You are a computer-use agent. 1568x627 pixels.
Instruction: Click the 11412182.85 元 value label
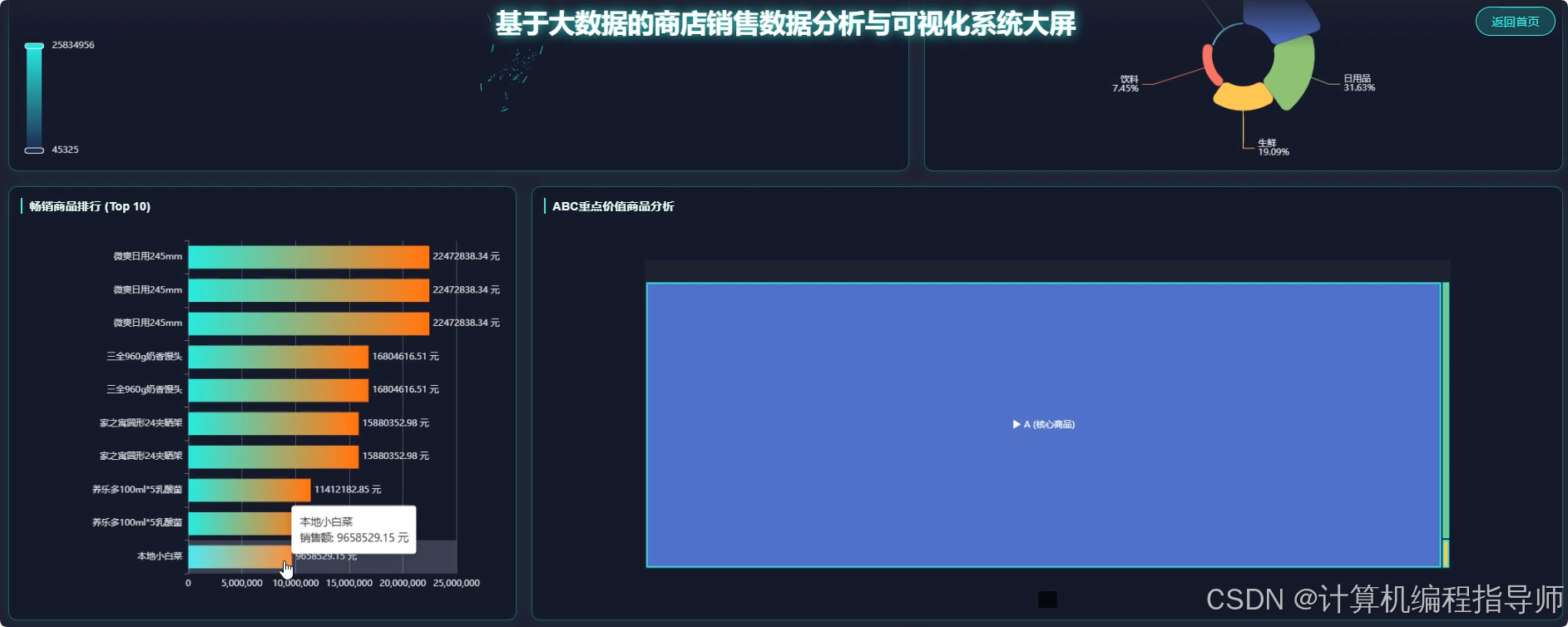(x=348, y=490)
